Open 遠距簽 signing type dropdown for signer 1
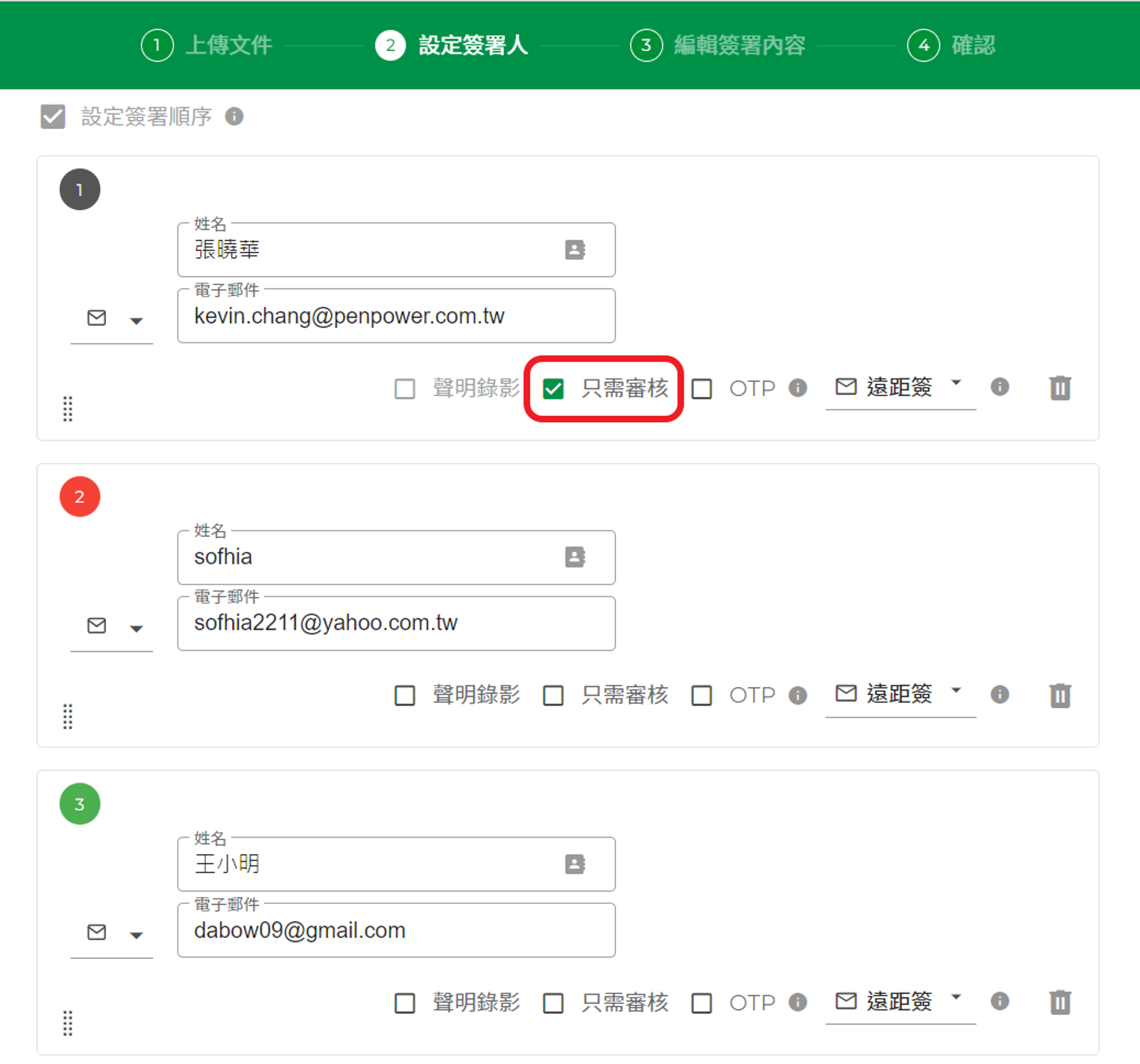The width and height of the screenshot is (1140, 1064). (901, 388)
